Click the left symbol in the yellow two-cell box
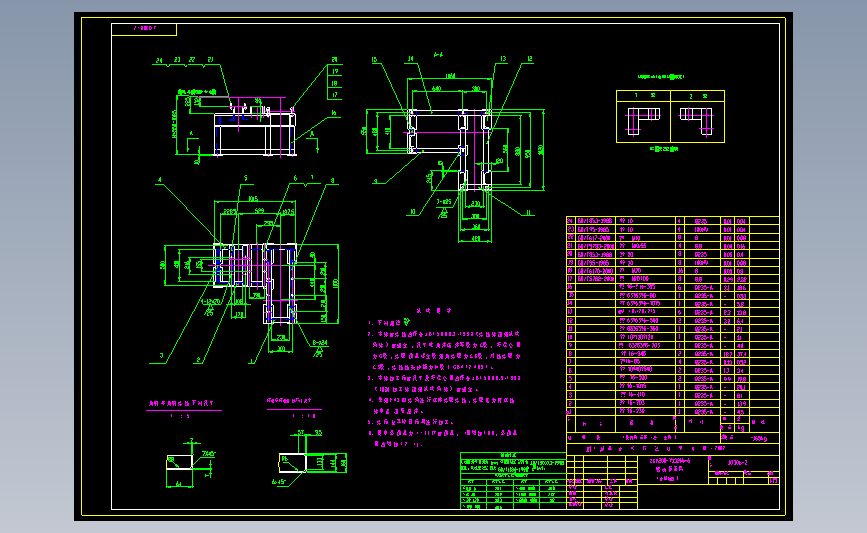The width and height of the screenshot is (867, 533). (643, 121)
